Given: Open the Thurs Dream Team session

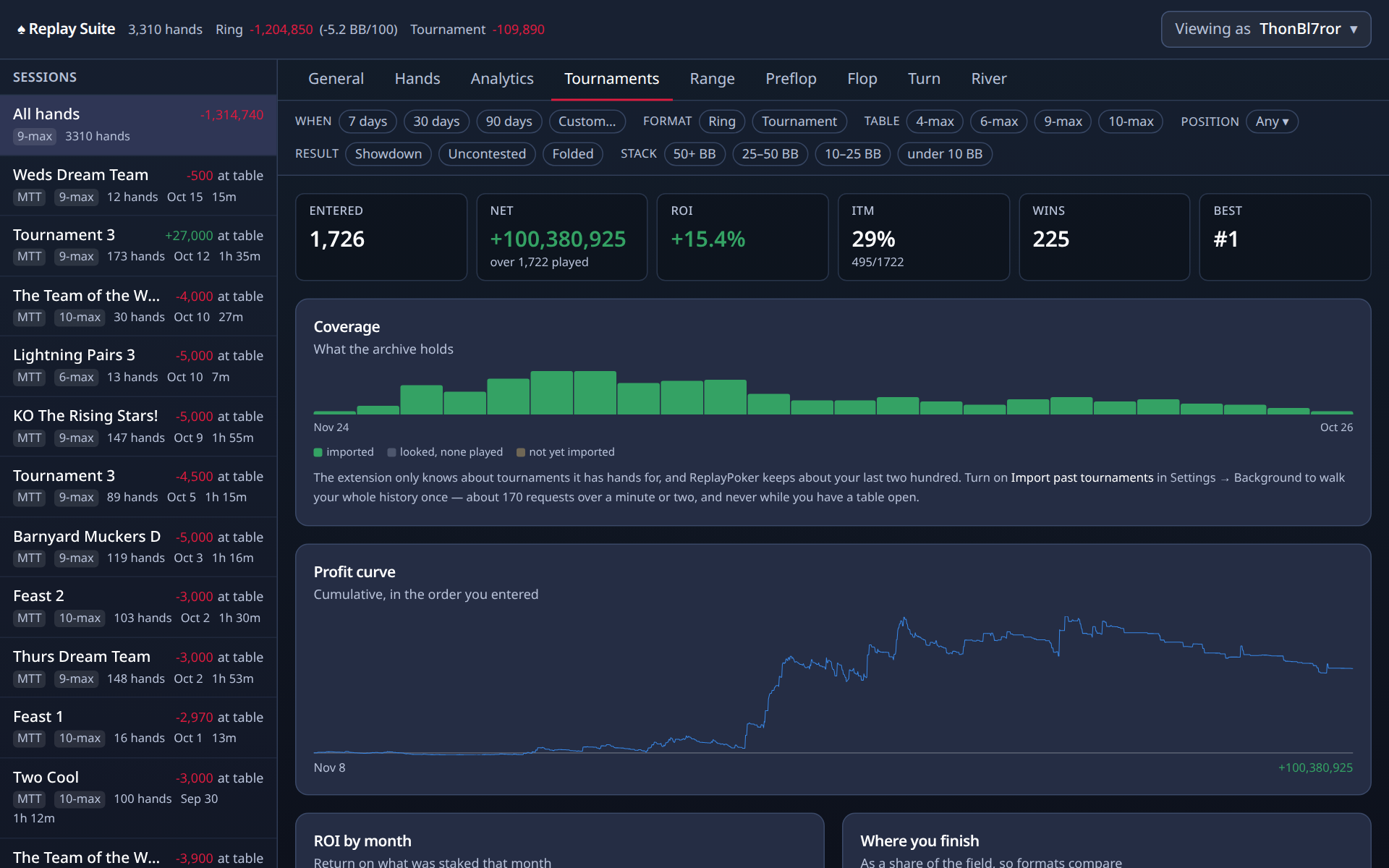Looking at the screenshot, I should coord(138,667).
